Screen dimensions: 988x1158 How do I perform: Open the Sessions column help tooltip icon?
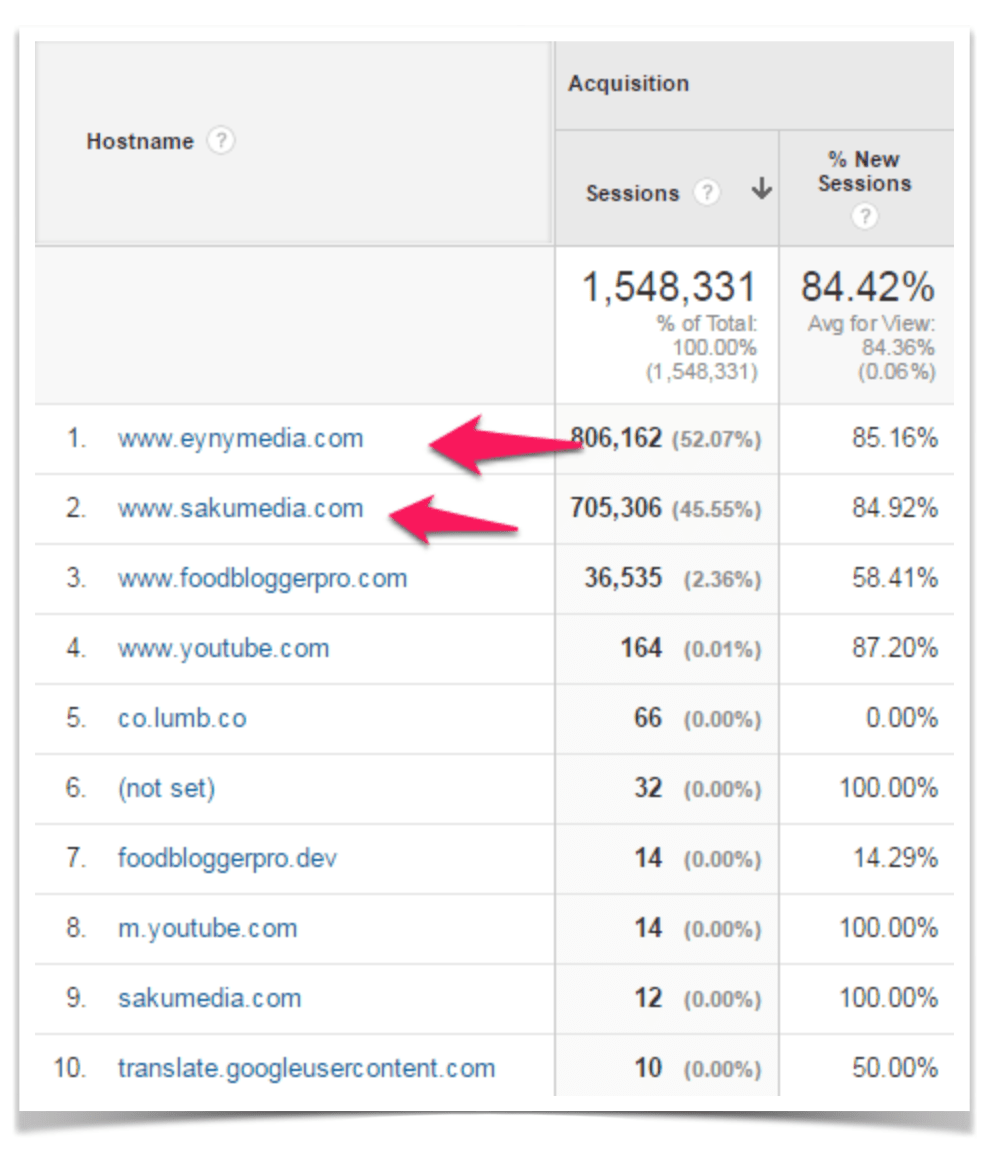click(707, 192)
